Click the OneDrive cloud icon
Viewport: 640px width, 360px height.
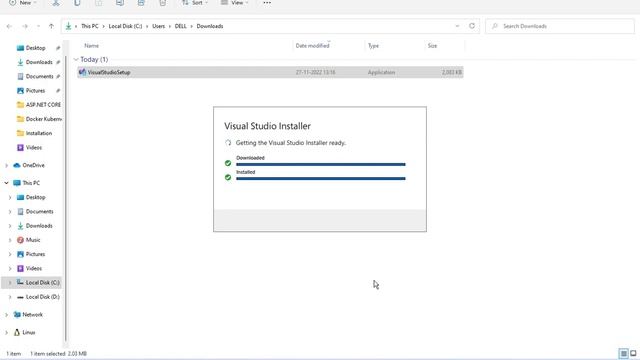(x=17, y=165)
